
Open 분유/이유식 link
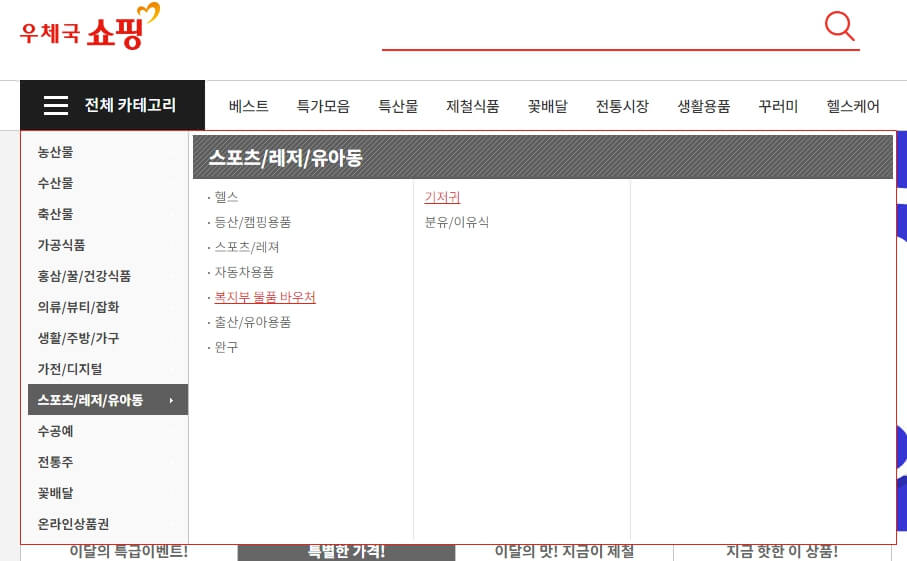tap(456, 222)
